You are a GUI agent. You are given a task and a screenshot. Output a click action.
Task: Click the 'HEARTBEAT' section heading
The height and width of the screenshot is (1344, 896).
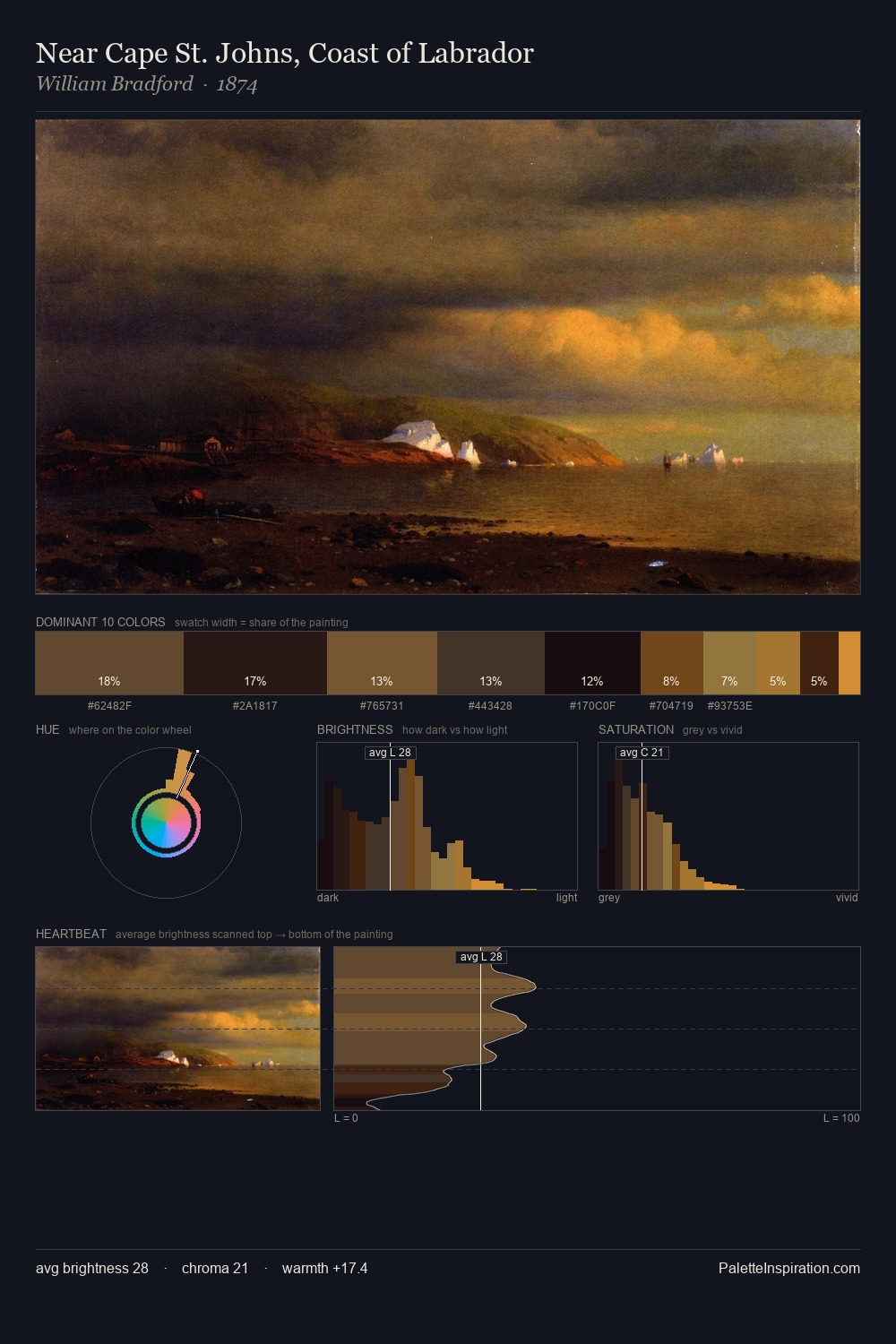[x=71, y=934]
